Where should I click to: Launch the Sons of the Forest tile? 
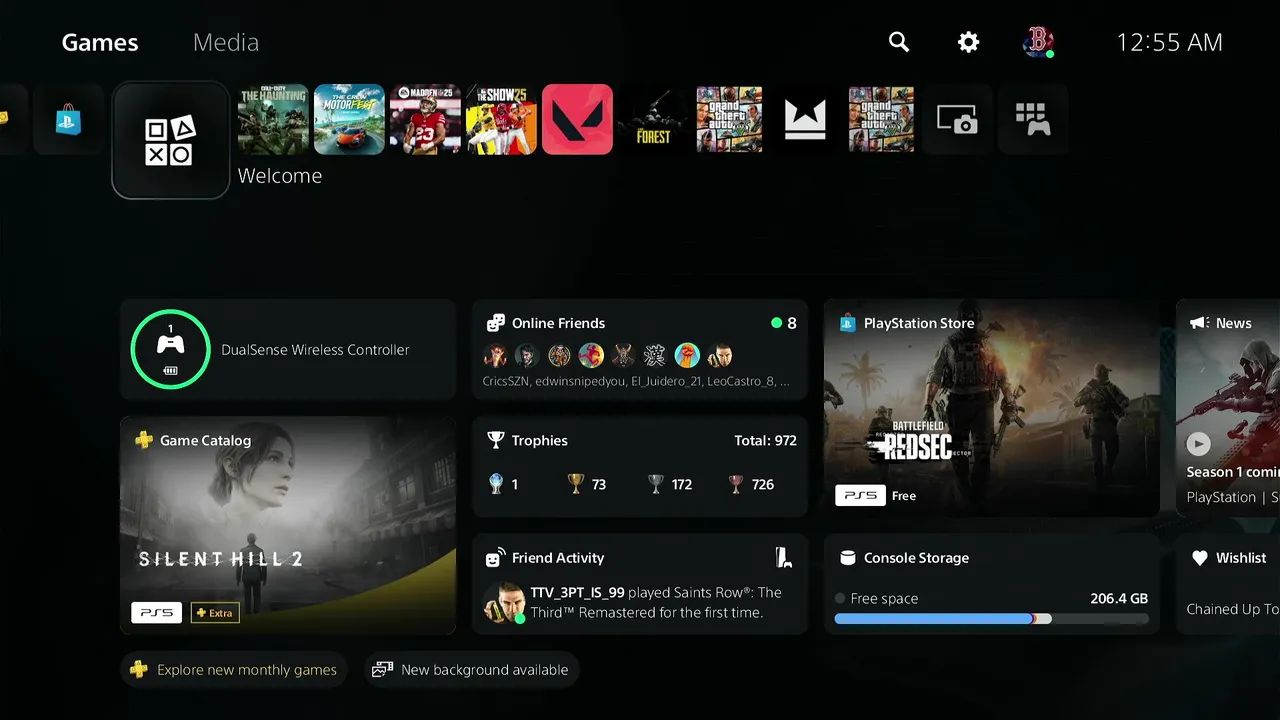[x=653, y=119]
